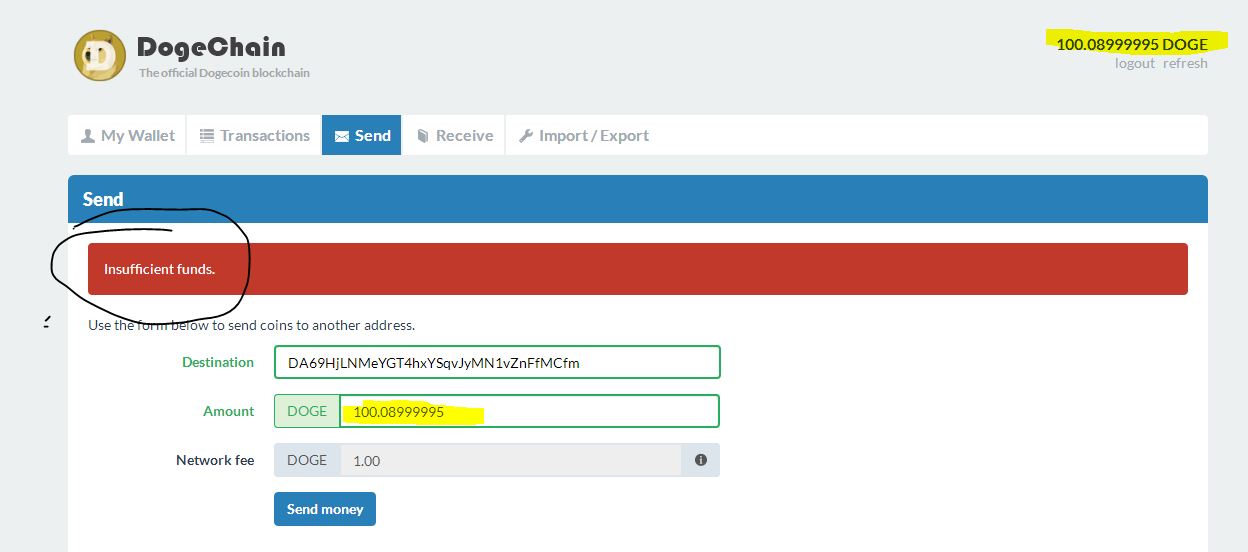This screenshot has height=552, width=1248.
Task: Click the DogeChain title text
Action: pos(210,47)
